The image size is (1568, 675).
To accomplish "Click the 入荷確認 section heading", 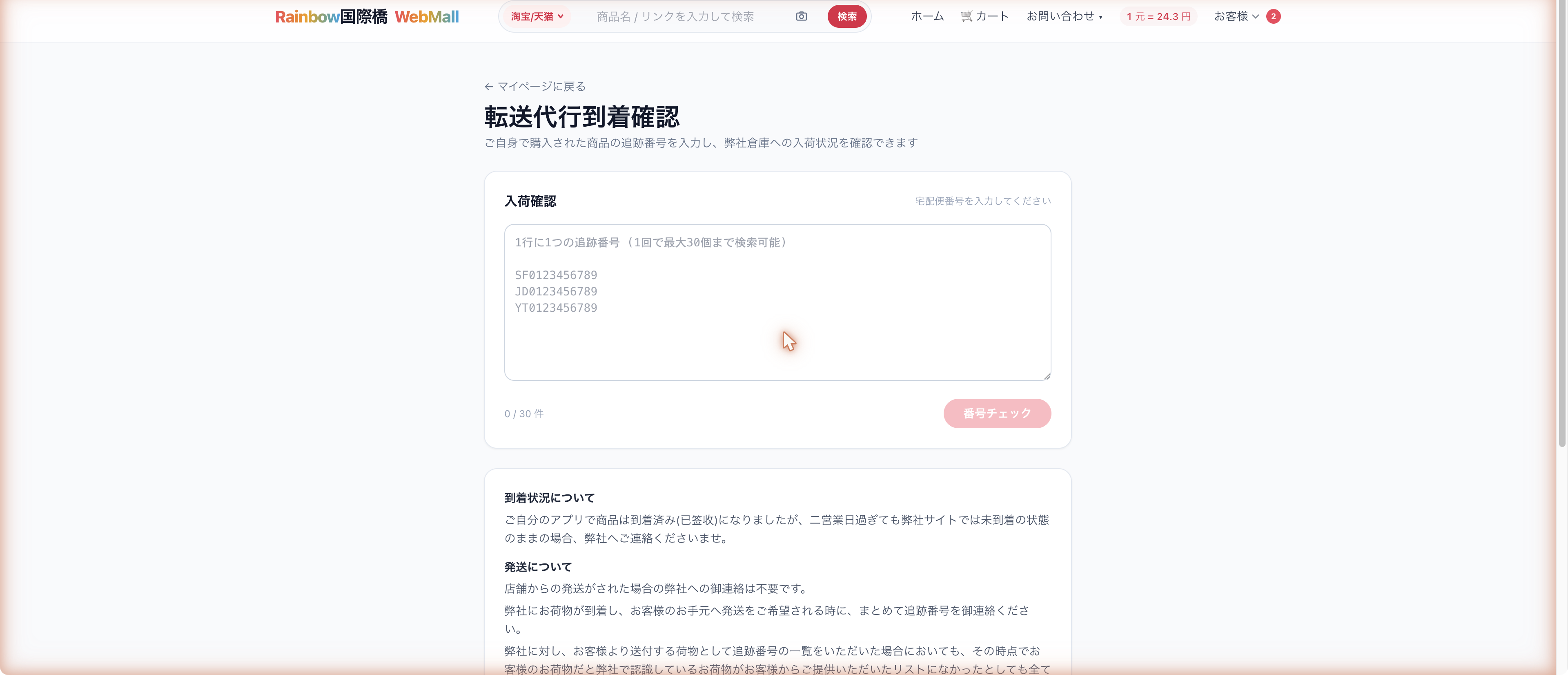I will 530,201.
